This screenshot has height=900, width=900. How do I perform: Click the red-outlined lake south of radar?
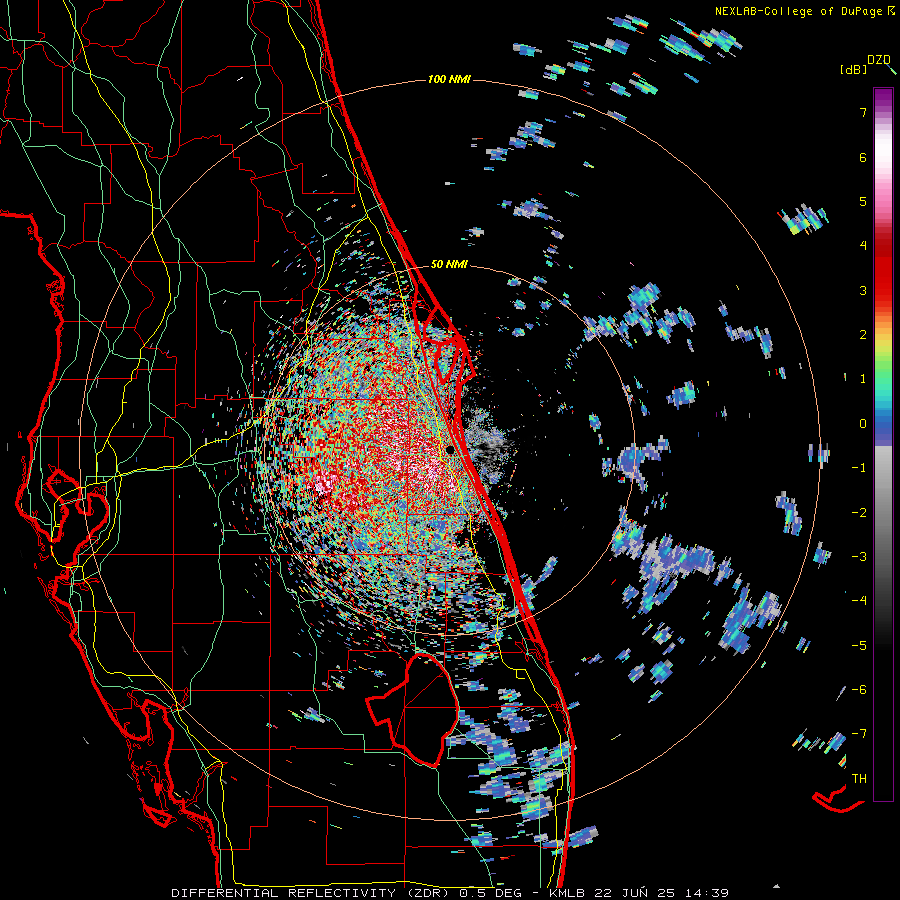click(413, 709)
